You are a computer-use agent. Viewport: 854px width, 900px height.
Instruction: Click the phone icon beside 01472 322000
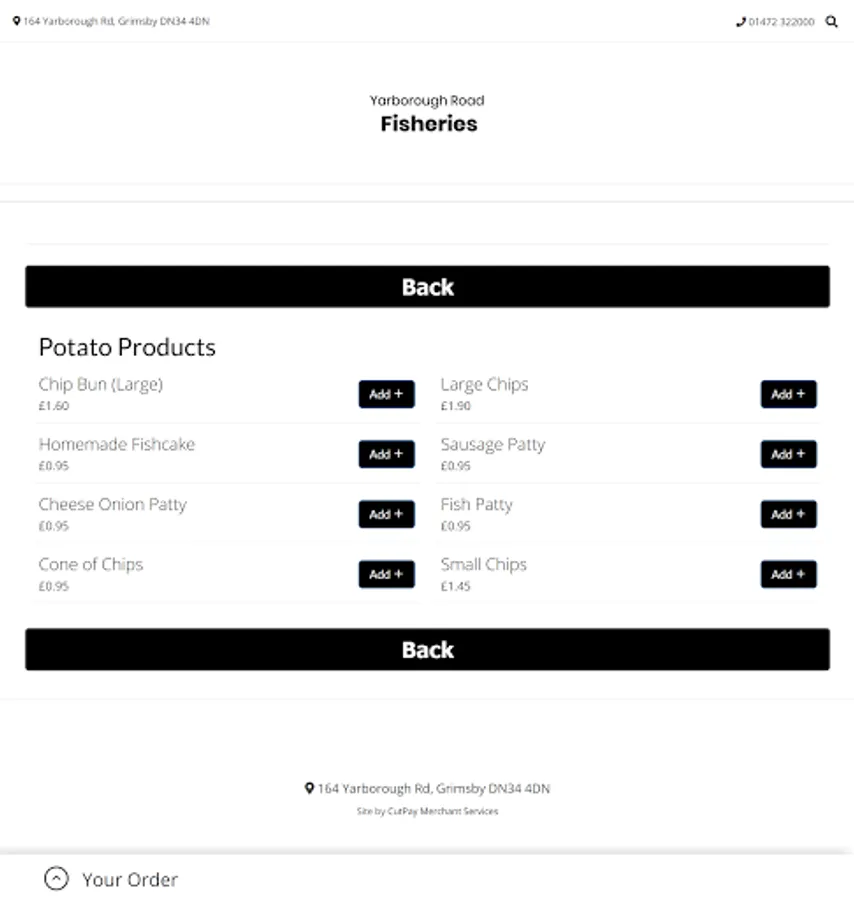tap(741, 21)
